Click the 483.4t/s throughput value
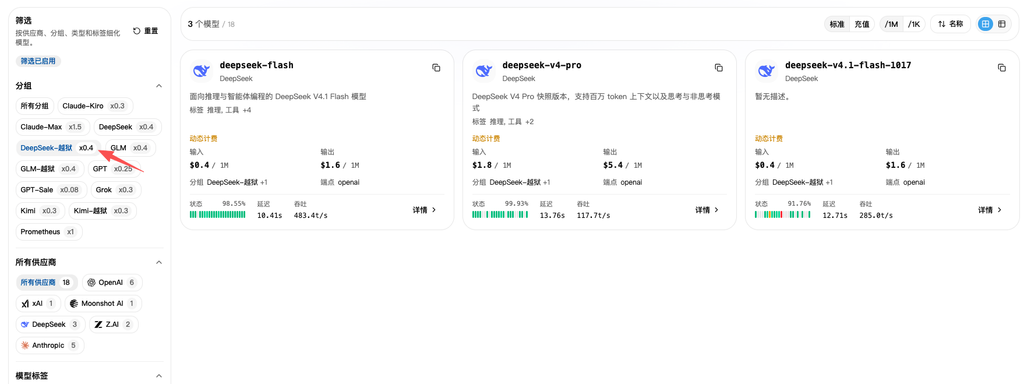 tap(310, 215)
